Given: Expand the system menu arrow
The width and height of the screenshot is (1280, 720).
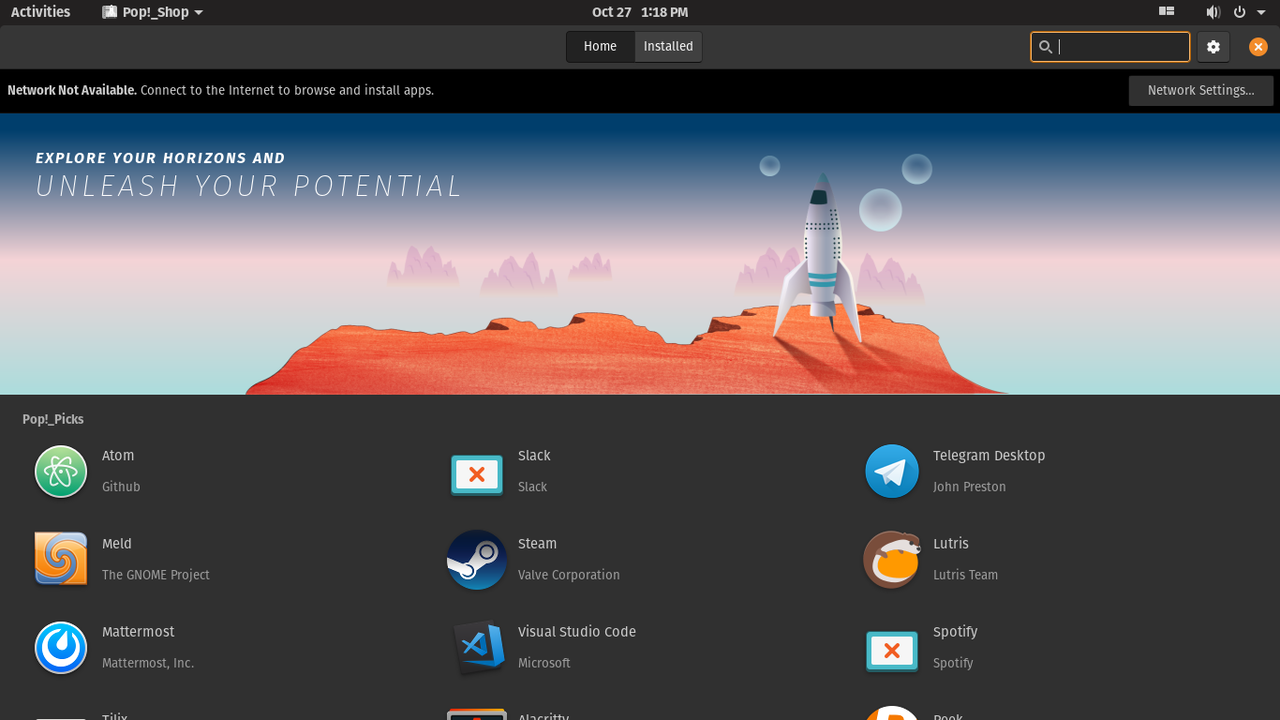Looking at the screenshot, I should [x=1262, y=12].
